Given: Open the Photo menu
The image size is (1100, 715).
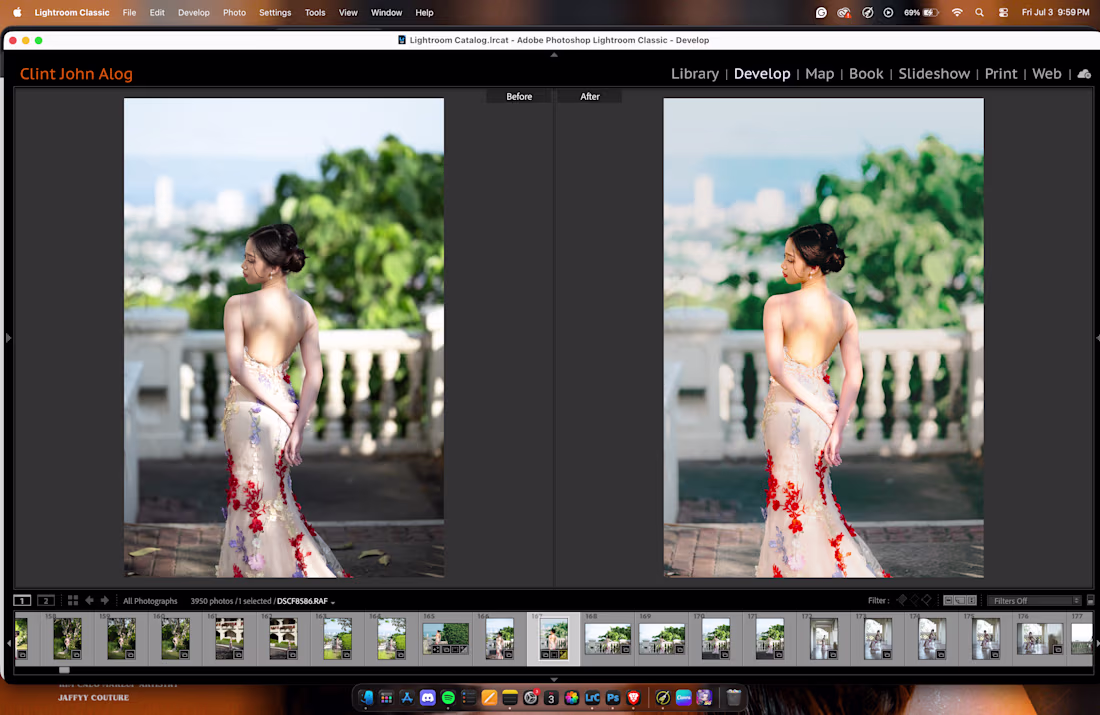Looking at the screenshot, I should tap(234, 13).
